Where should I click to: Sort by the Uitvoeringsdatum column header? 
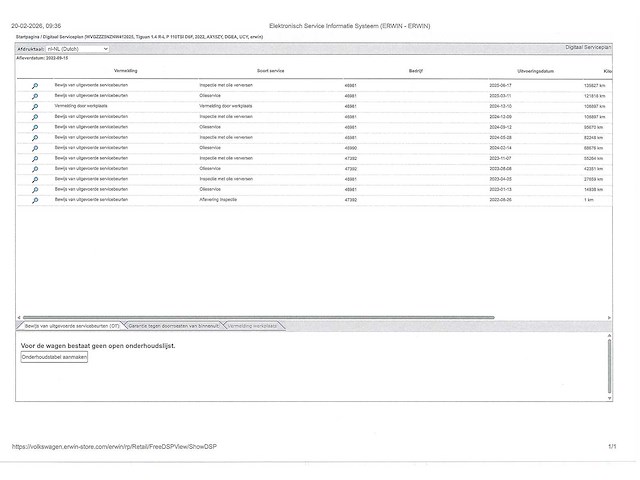pyautogui.click(x=536, y=72)
